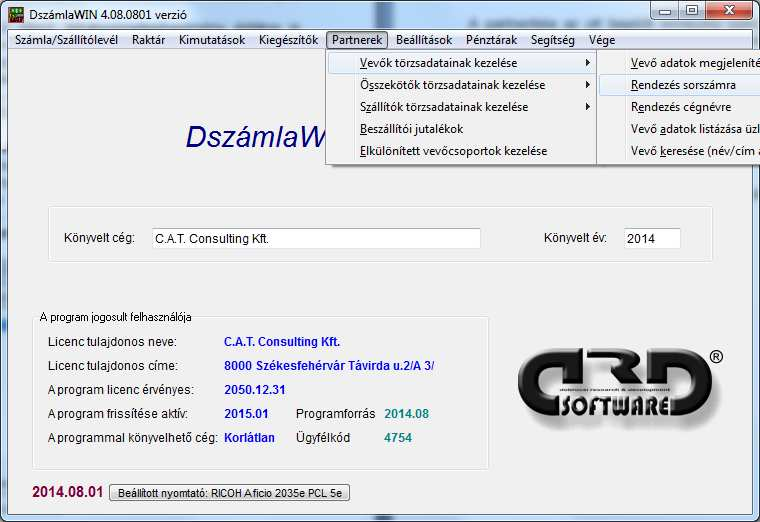760x522 pixels.
Task: Choose Rendezés sorszámra submenu item
Action: point(680,85)
